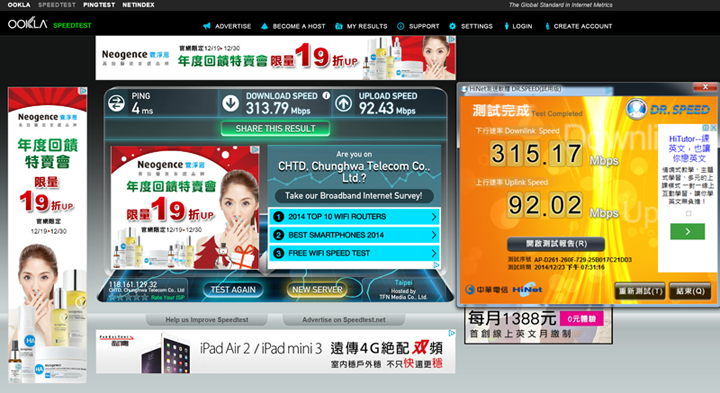720x393 pixels.
Task: Click the 4 ms ping value
Action: 142,108
